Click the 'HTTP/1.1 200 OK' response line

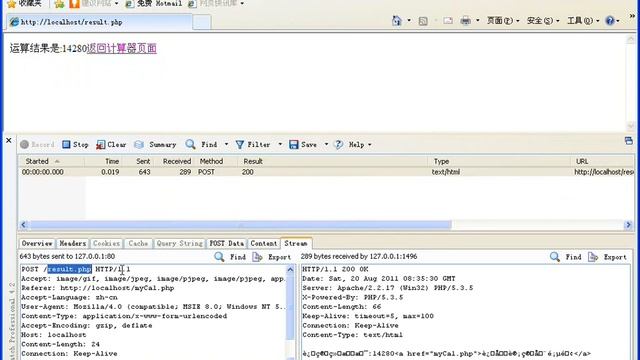335,269
